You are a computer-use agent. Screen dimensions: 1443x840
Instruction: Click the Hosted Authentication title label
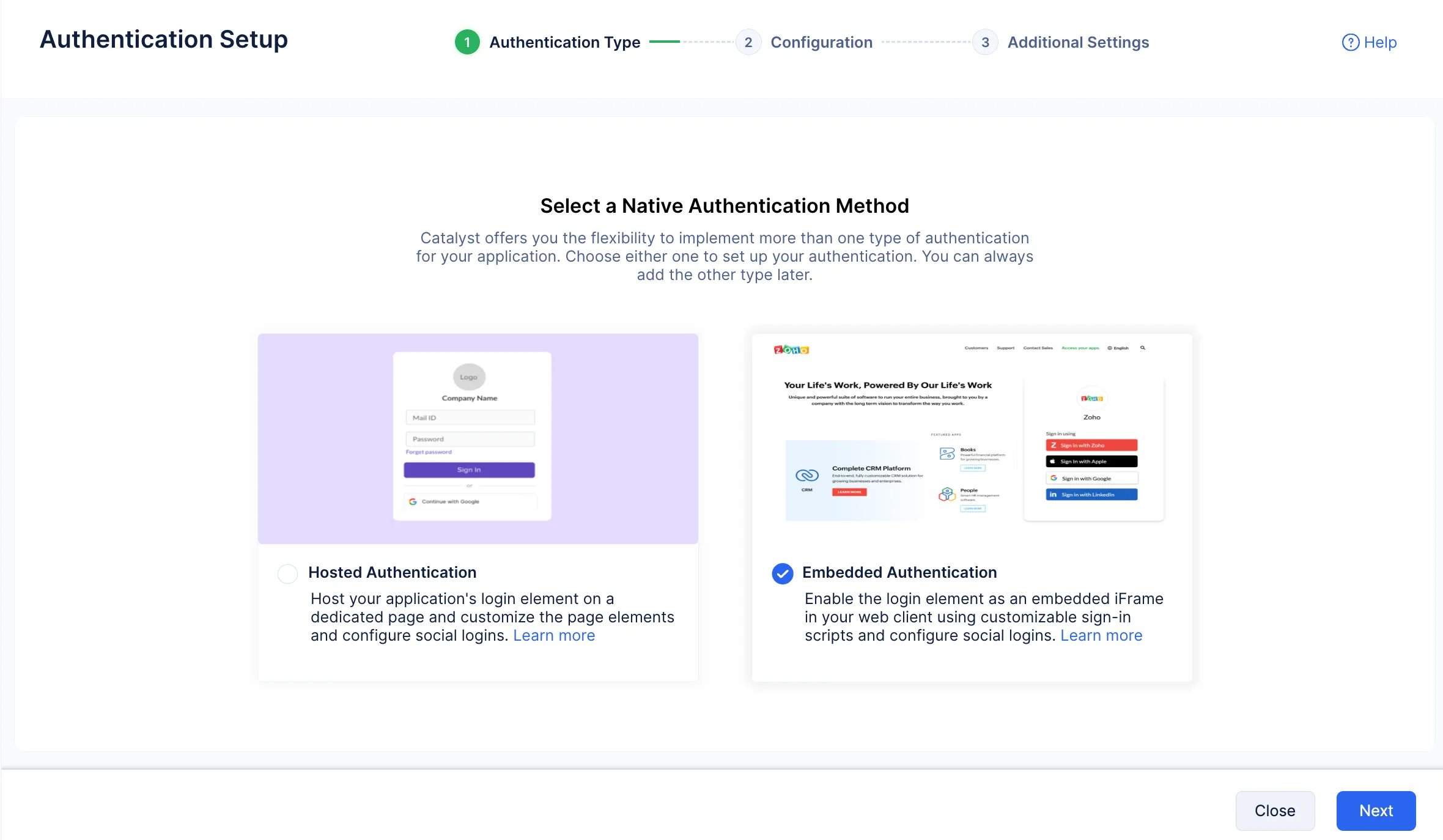pyautogui.click(x=392, y=572)
